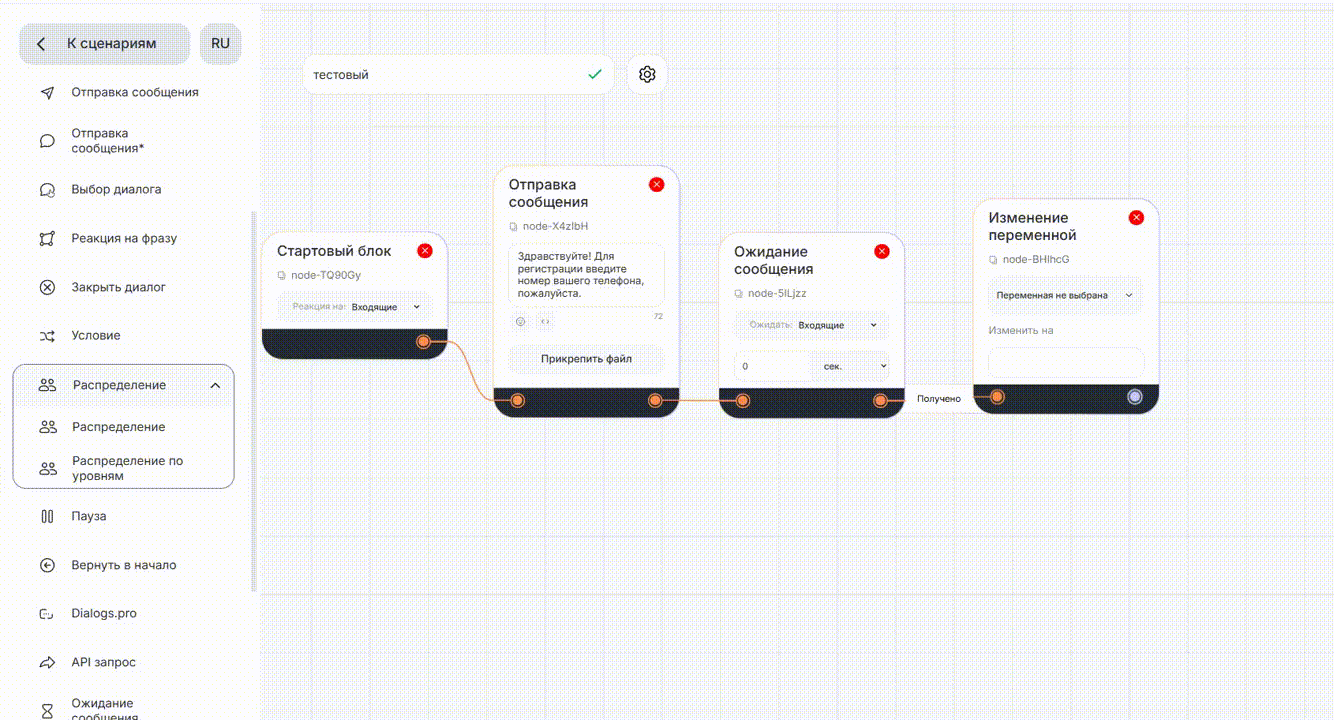
Task: Open emoji picker in message node
Action: point(520,322)
